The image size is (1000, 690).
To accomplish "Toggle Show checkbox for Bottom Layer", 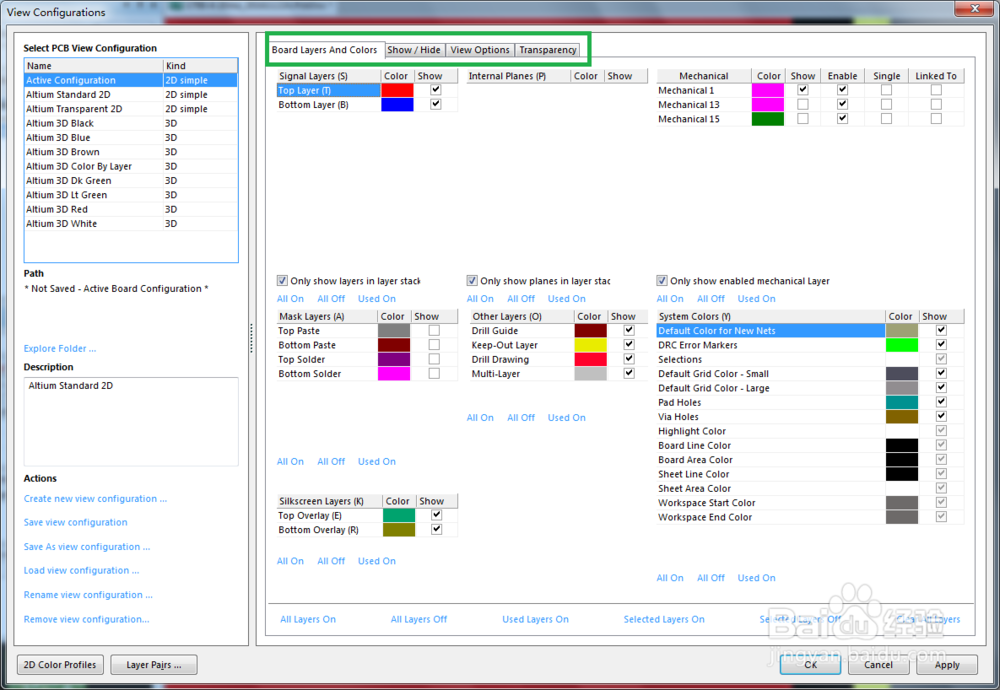I will tap(436, 104).
